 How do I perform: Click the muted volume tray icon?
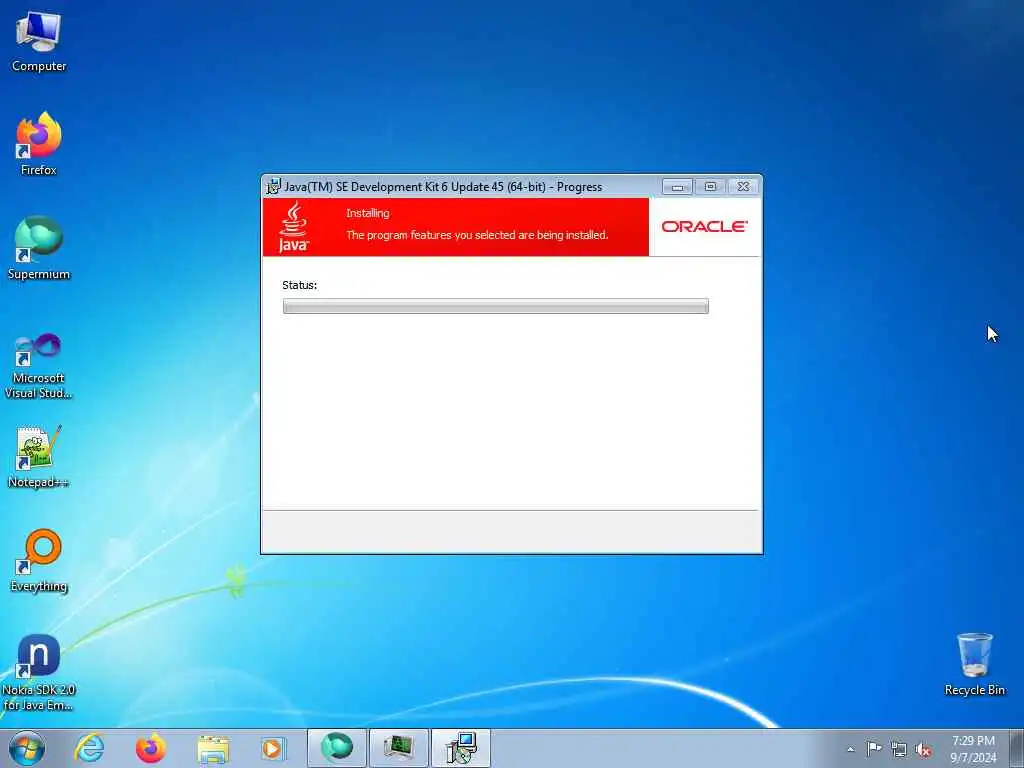point(923,750)
